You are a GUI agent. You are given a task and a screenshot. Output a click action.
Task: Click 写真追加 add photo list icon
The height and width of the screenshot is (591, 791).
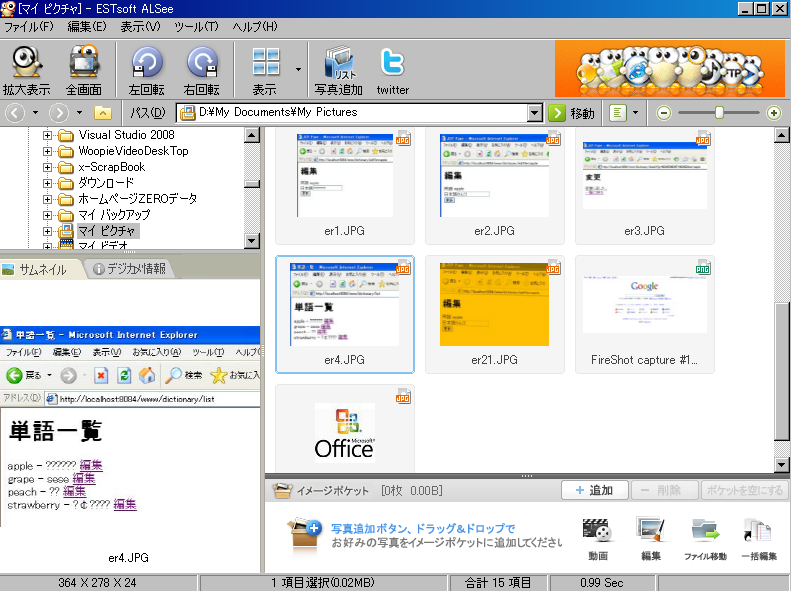[x=338, y=70]
